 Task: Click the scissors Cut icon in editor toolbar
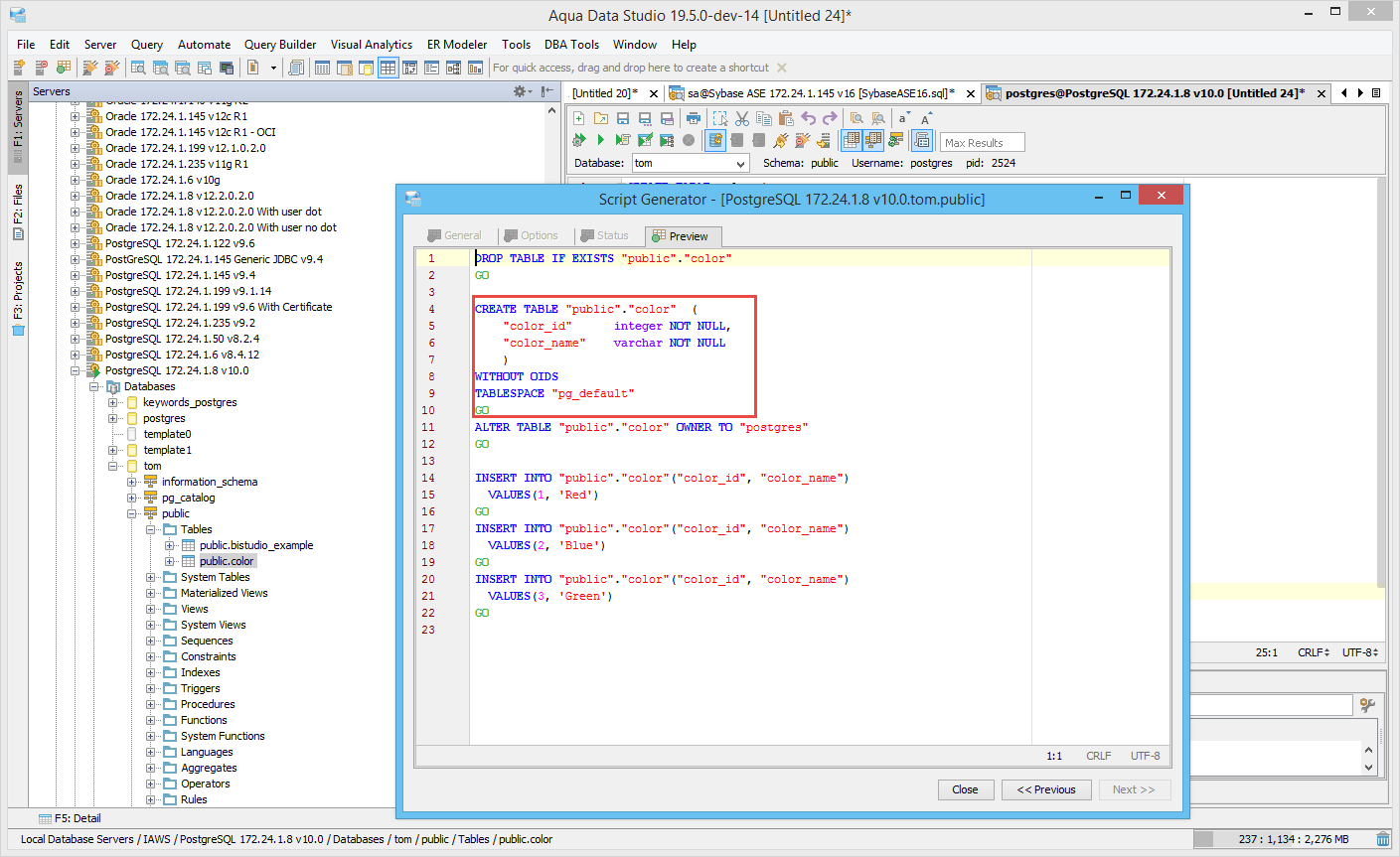pyautogui.click(x=742, y=118)
